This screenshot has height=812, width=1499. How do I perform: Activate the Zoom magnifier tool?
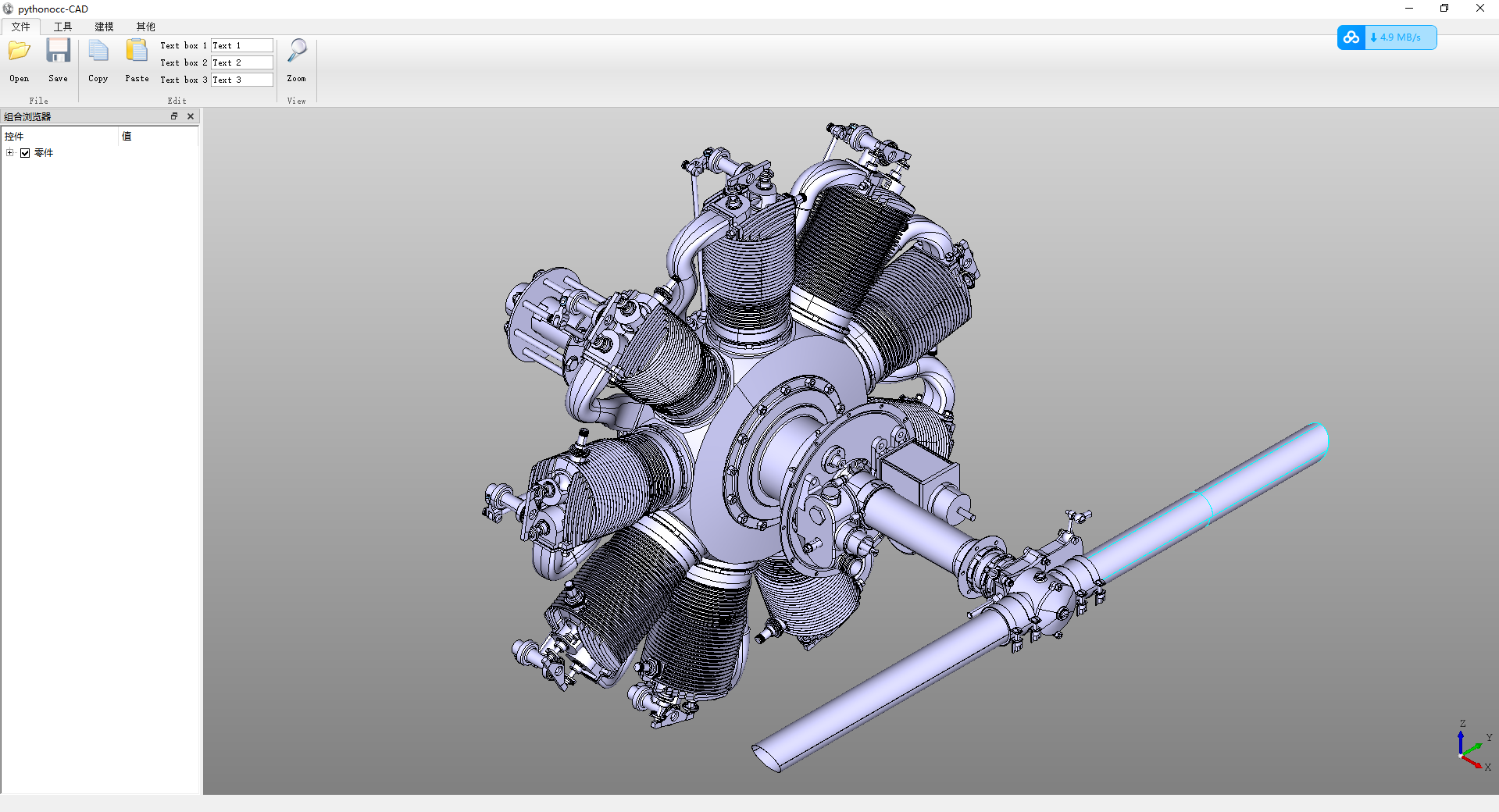(x=296, y=49)
